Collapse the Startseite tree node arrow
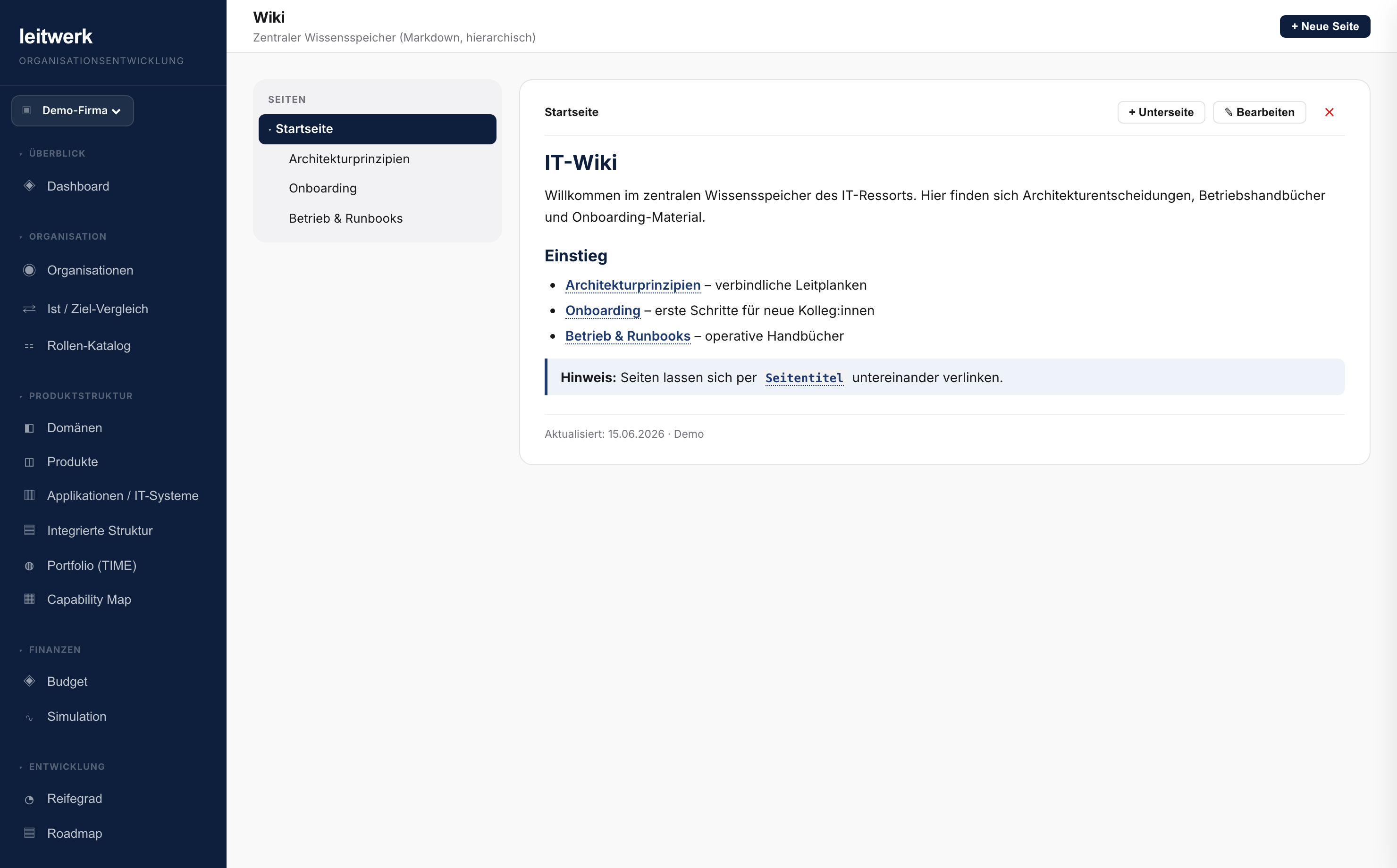 270,130
